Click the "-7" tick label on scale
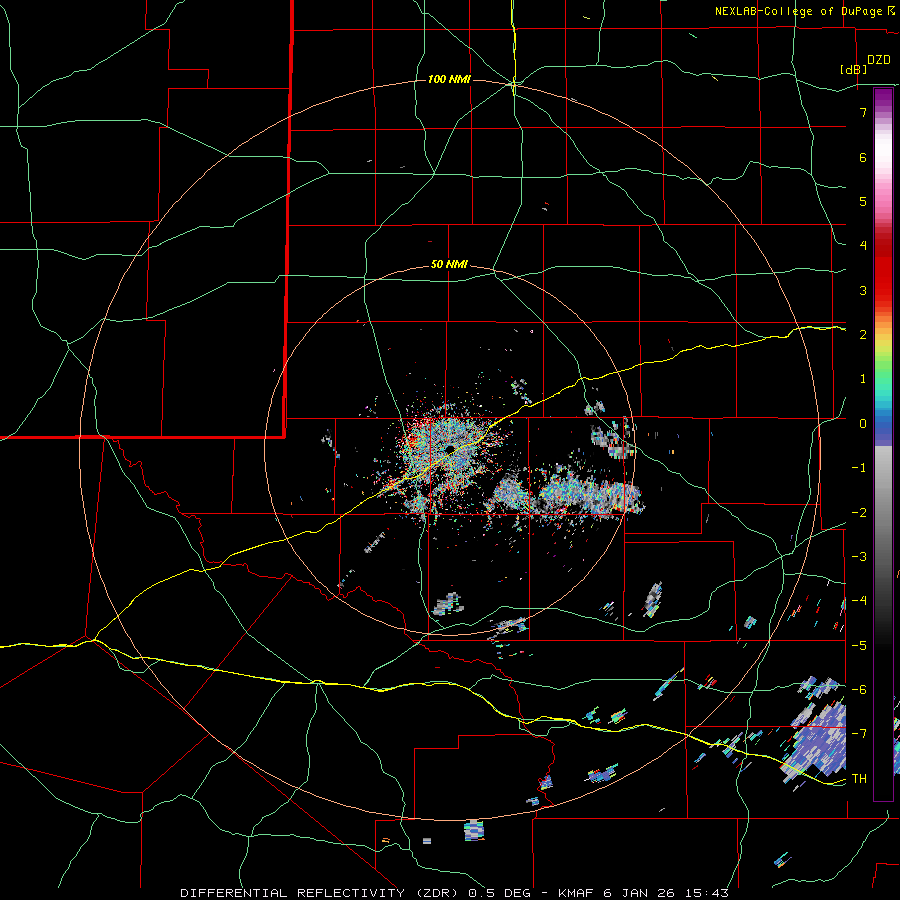The width and height of the screenshot is (900, 900). 859,734
